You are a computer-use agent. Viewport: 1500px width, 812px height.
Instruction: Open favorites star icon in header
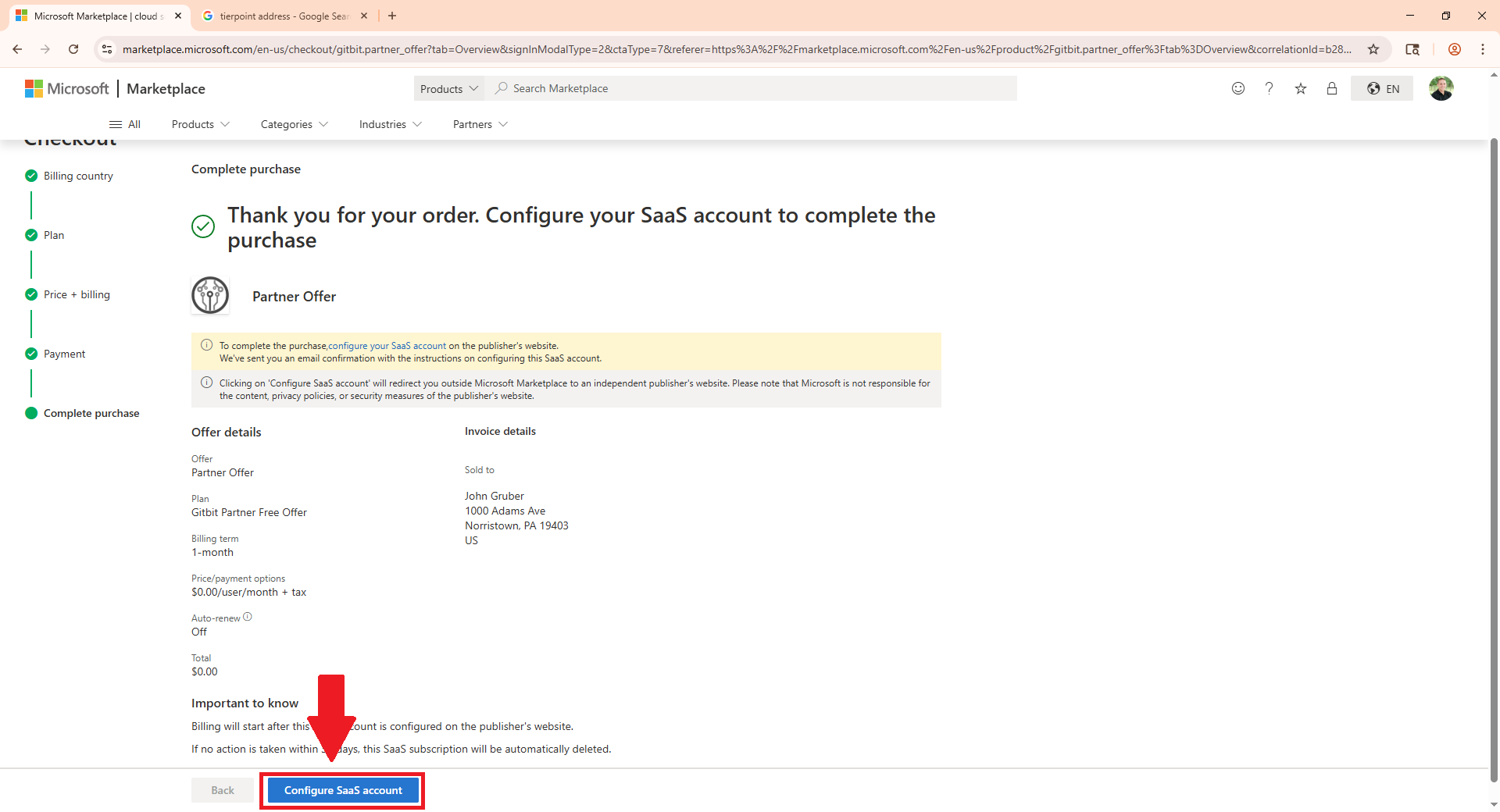[x=1301, y=89]
